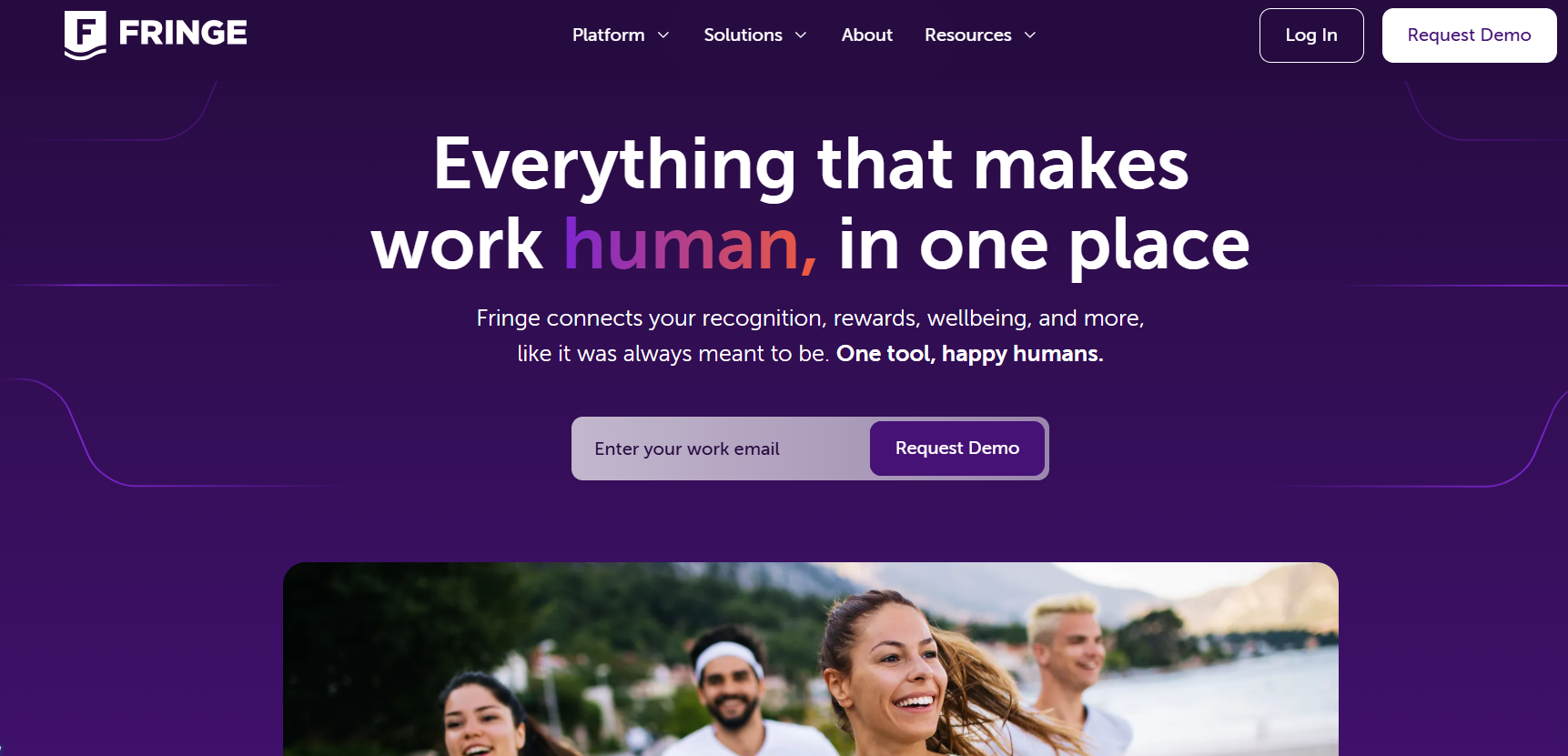Screen dimensions: 1568x756
Task: Expand the Resources chevron arrow
Action: point(1030,35)
